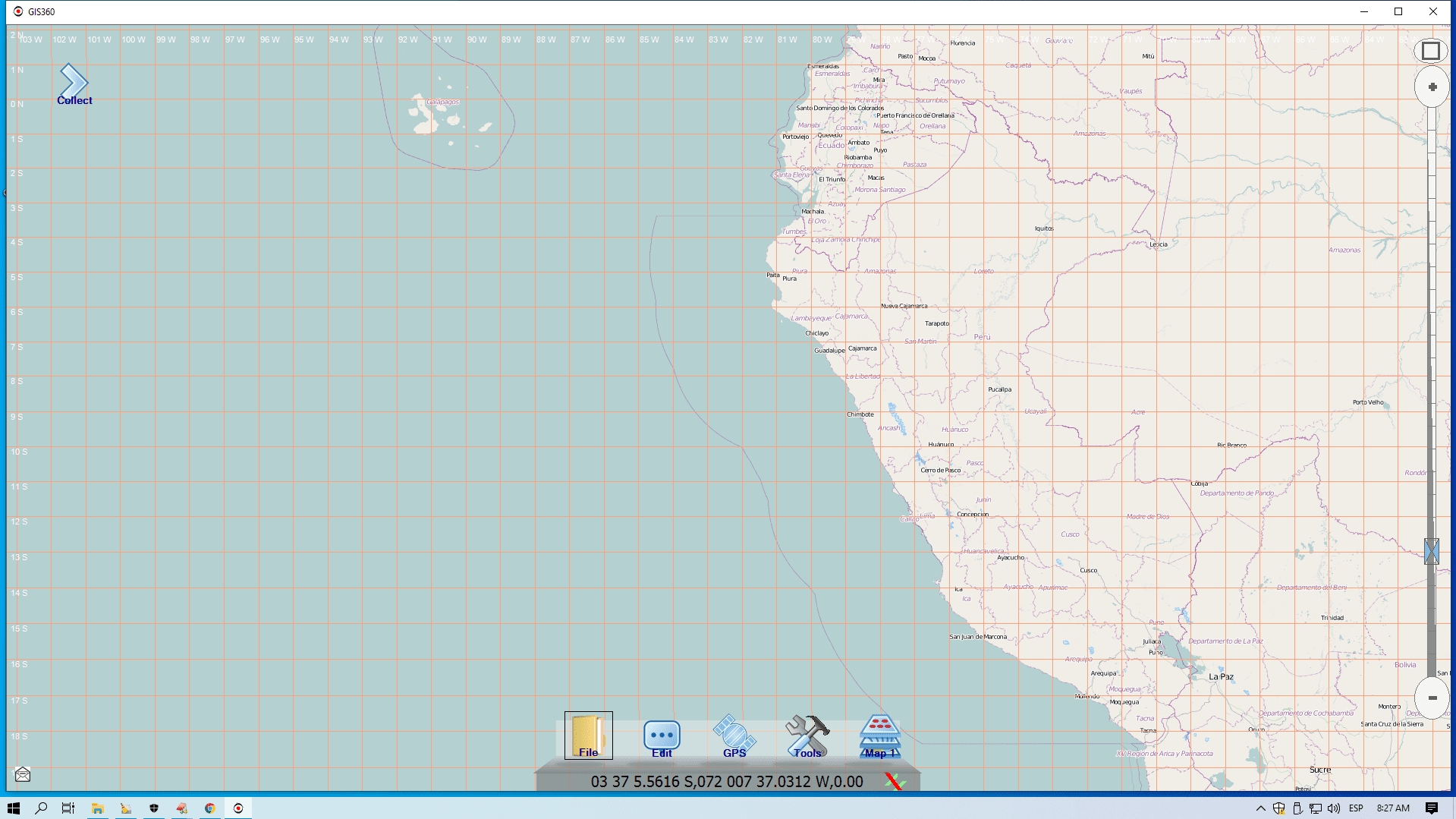Click the ESP language indicator

coord(1356,808)
